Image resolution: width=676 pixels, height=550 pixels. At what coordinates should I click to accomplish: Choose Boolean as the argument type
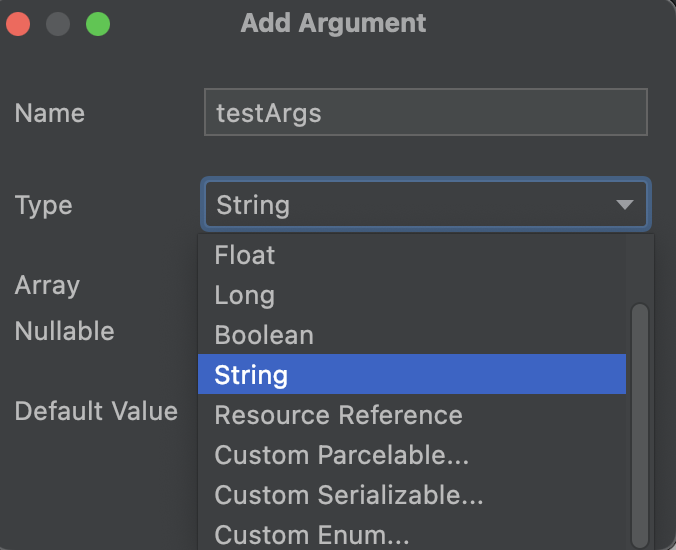(x=264, y=335)
